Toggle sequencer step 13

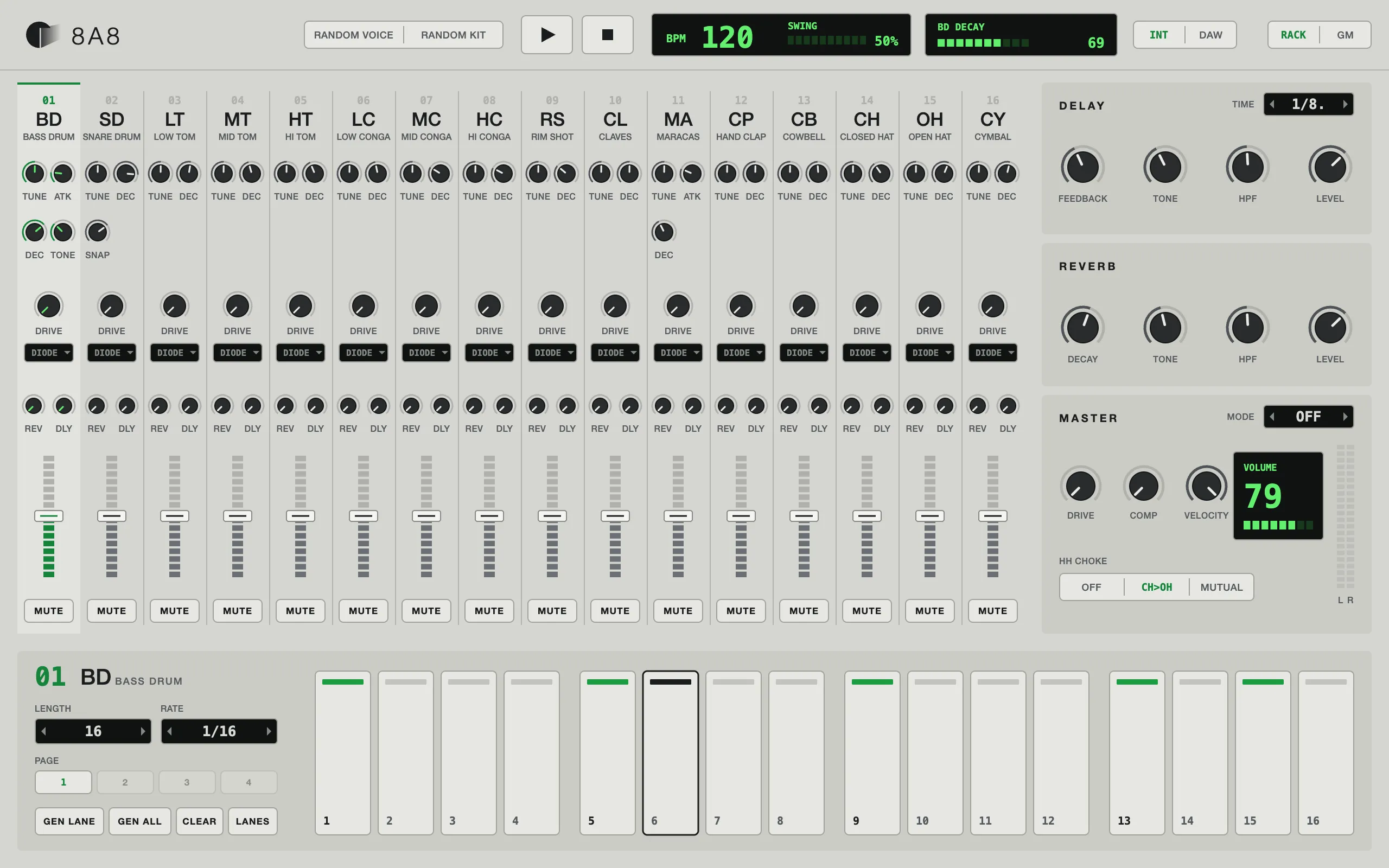click(x=1137, y=752)
